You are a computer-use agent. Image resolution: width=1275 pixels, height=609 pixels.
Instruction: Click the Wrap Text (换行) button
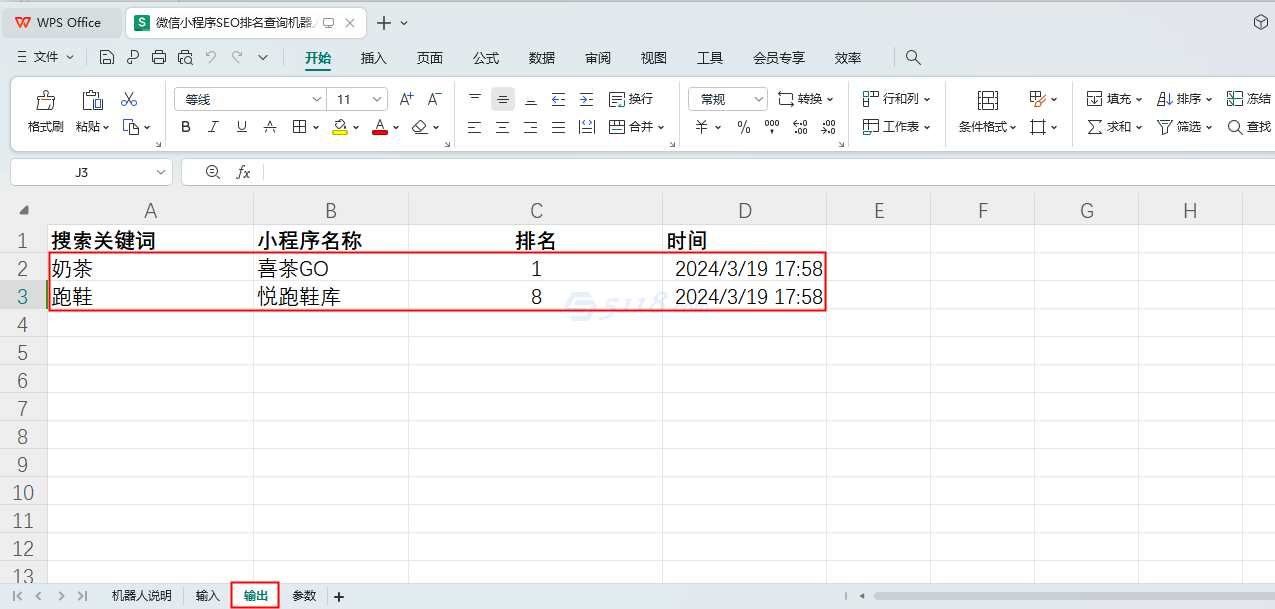pyautogui.click(x=631, y=99)
